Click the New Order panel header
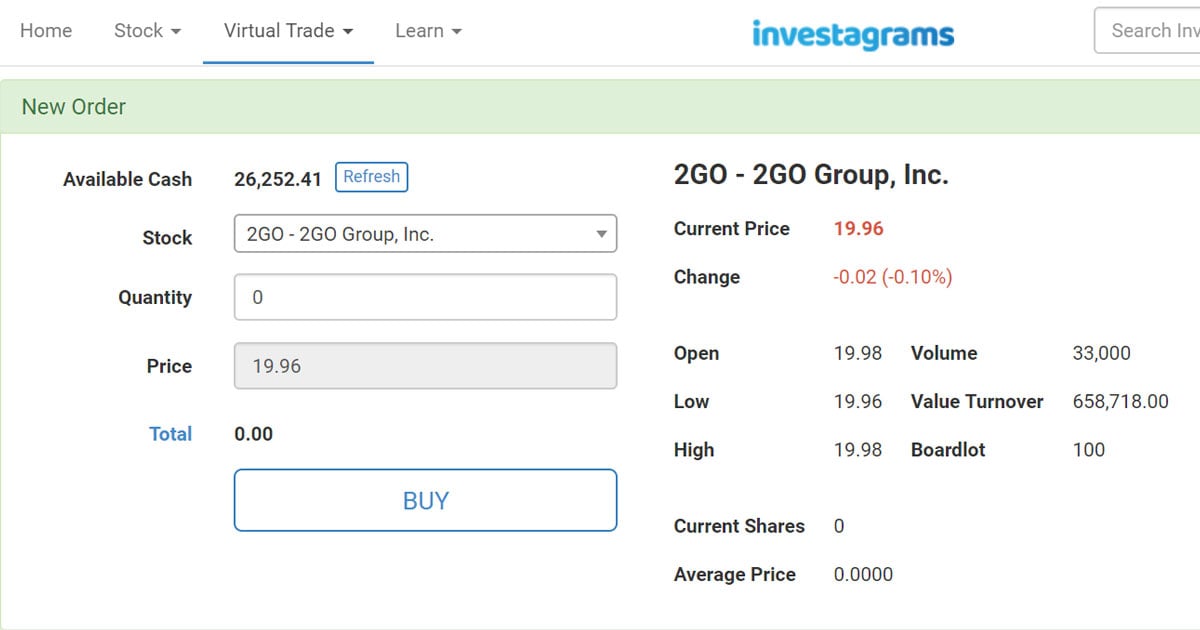Image resolution: width=1200 pixels, height=630 pixels. [x=600, y=106]
